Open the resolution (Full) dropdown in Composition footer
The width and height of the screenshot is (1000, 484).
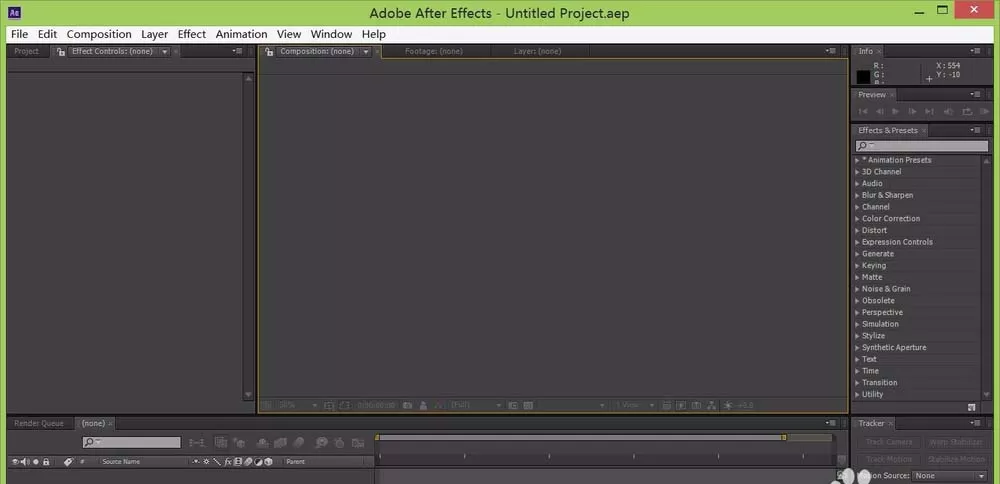(476, 405)
